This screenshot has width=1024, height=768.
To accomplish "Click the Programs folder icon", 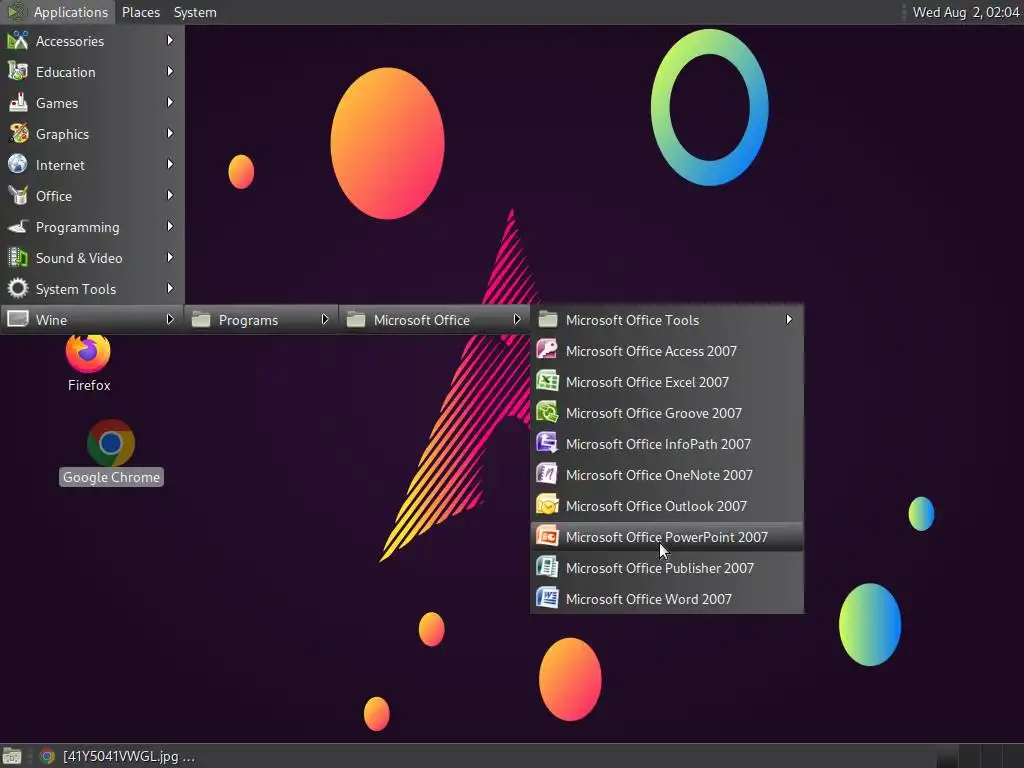I will point(201,320).
